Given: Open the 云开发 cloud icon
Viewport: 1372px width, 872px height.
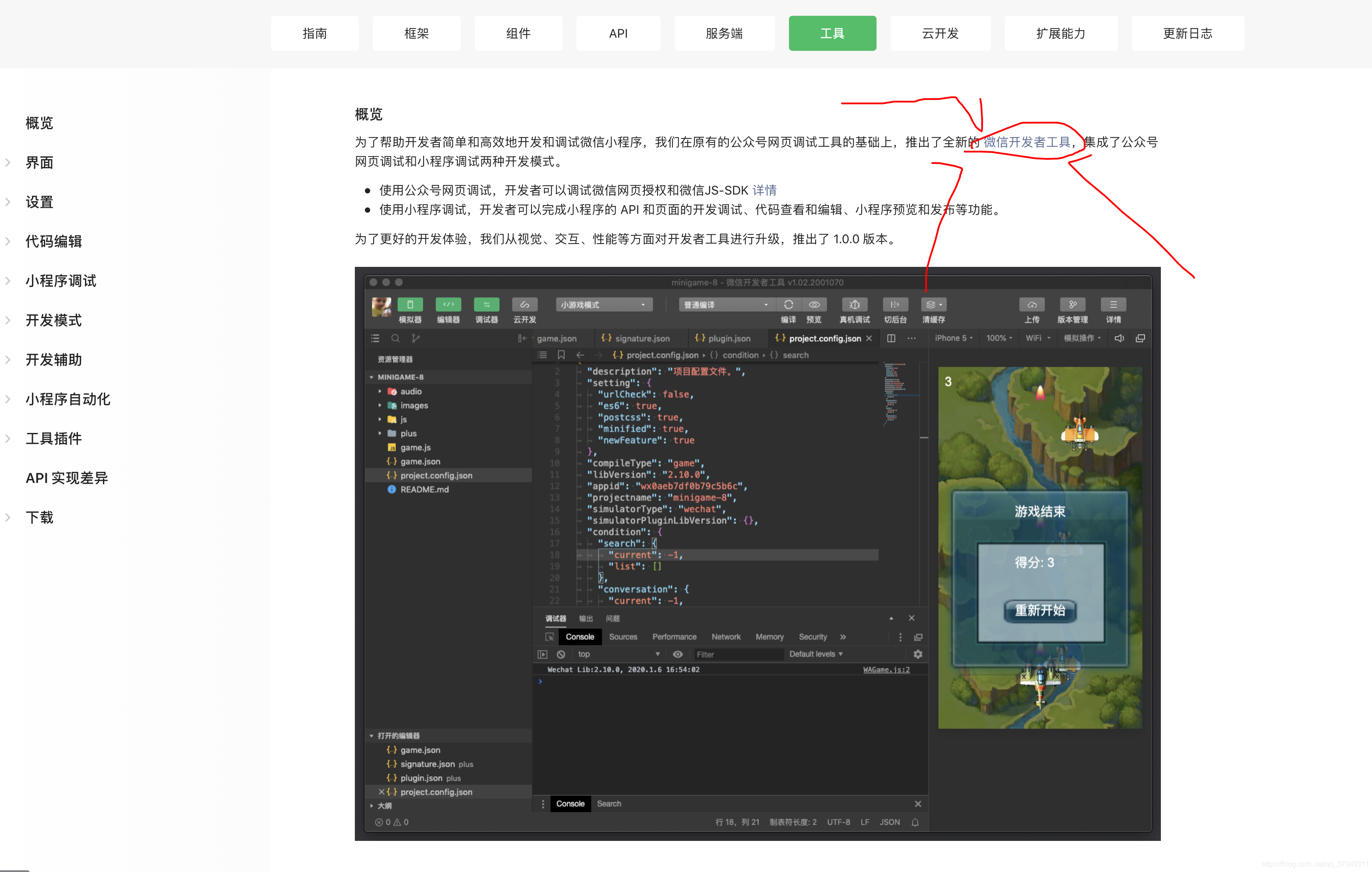Looking at the screenshot, I should coord(524,305).
